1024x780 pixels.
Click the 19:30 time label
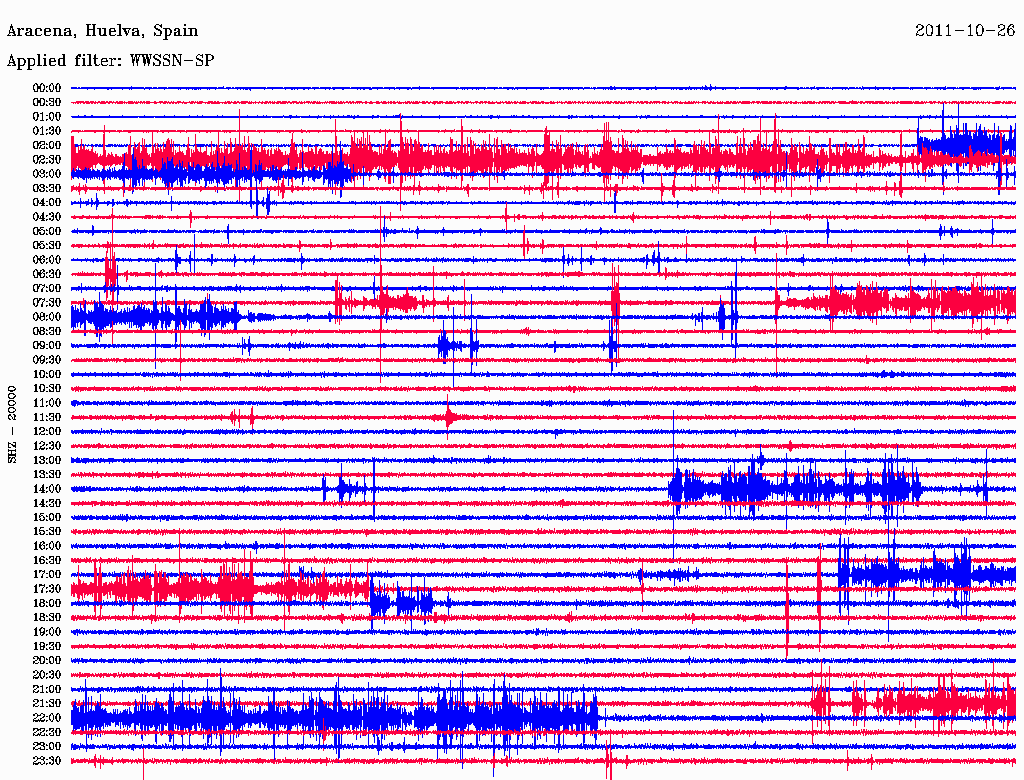pyautogui.click(x=46, y=647)
